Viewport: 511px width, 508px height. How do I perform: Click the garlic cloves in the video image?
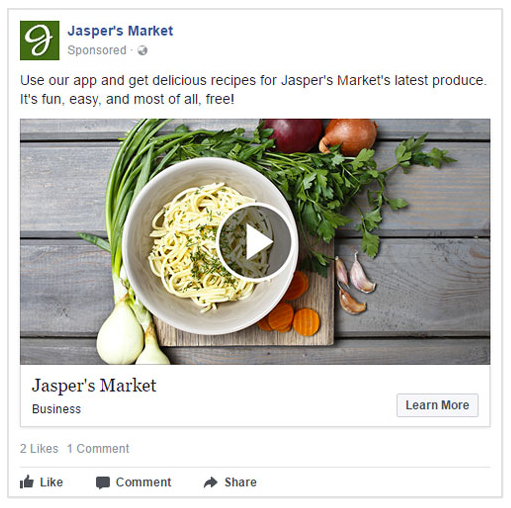[354, 283]
